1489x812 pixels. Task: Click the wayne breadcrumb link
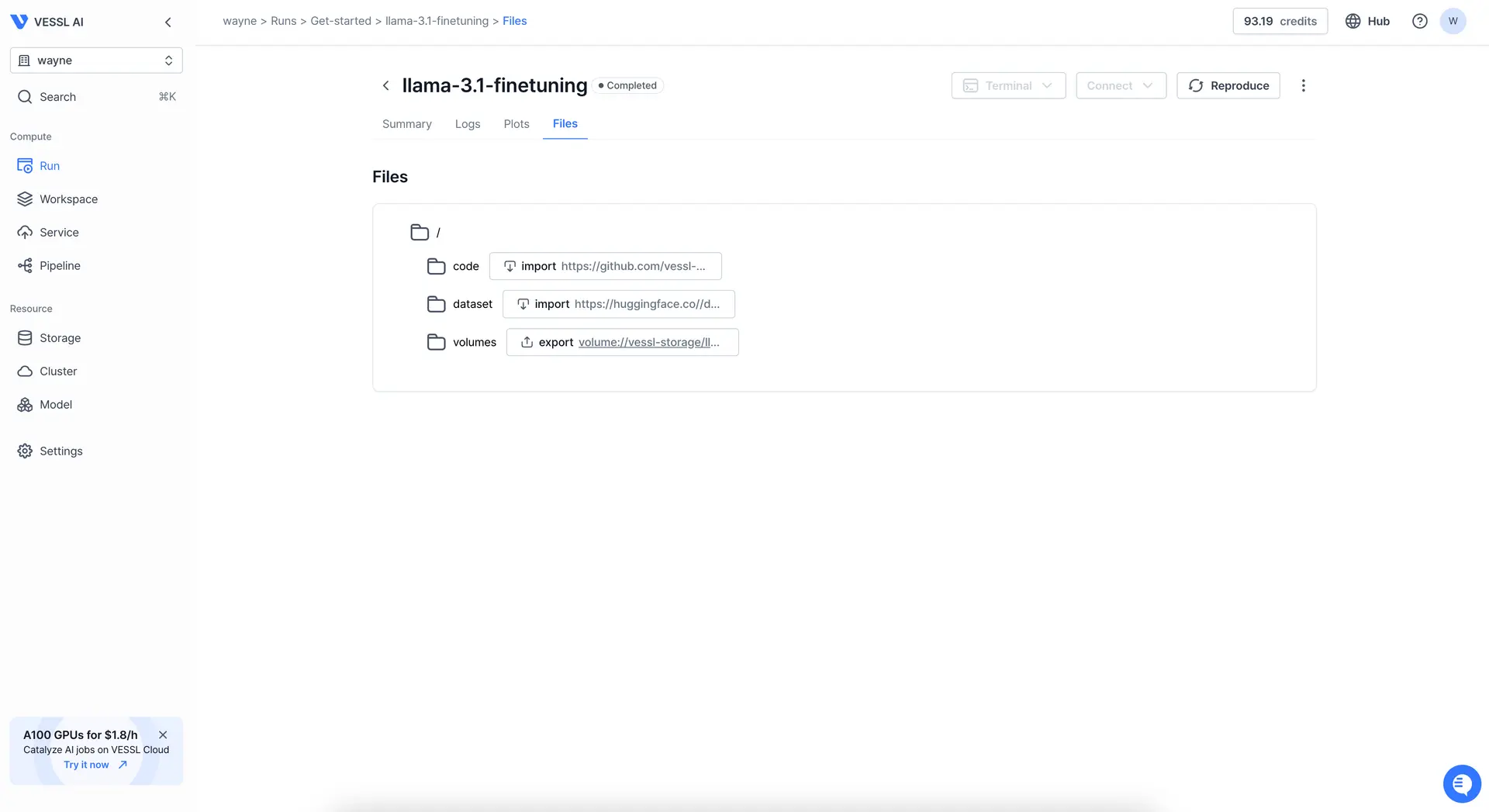[240, 21]
